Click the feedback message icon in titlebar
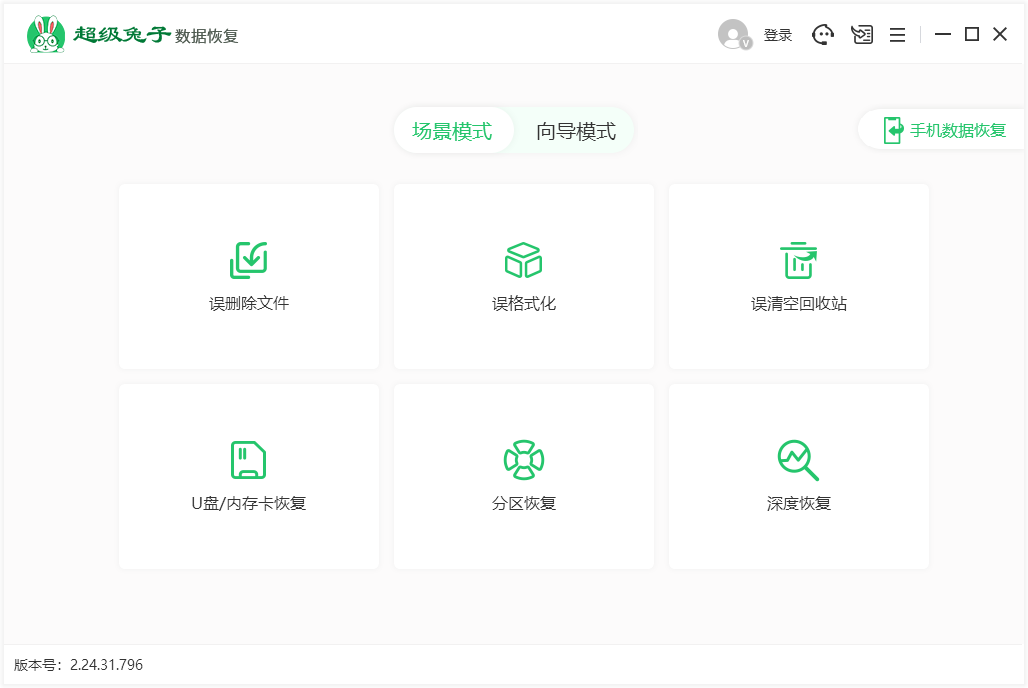The width and height of the screenshot is (1028, 688). tap(861, 34)
